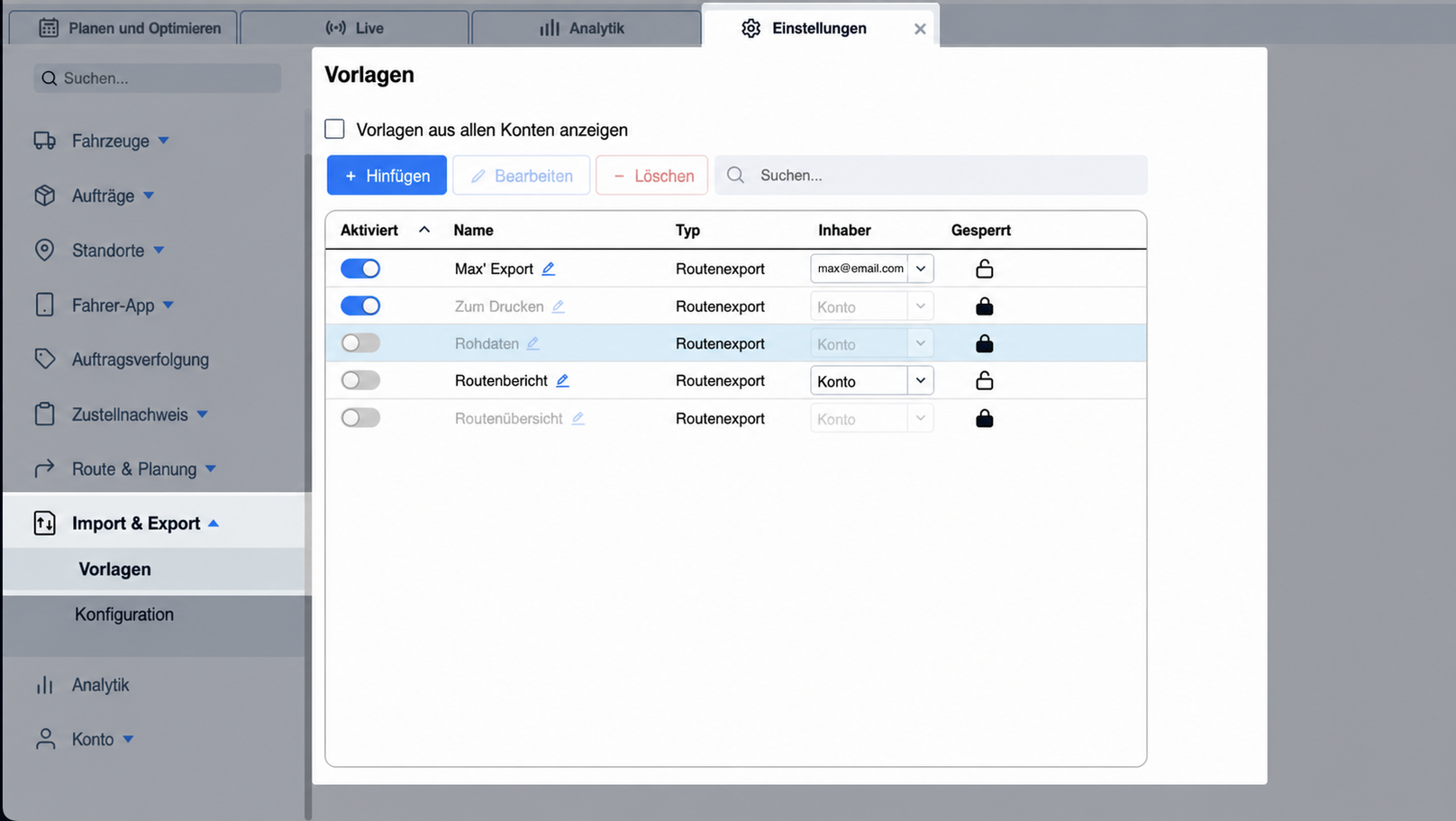This screenshot has height=821, width=1456.
Task: Click the phone icon beside Fahrer-App
Action: coord(44,305)
